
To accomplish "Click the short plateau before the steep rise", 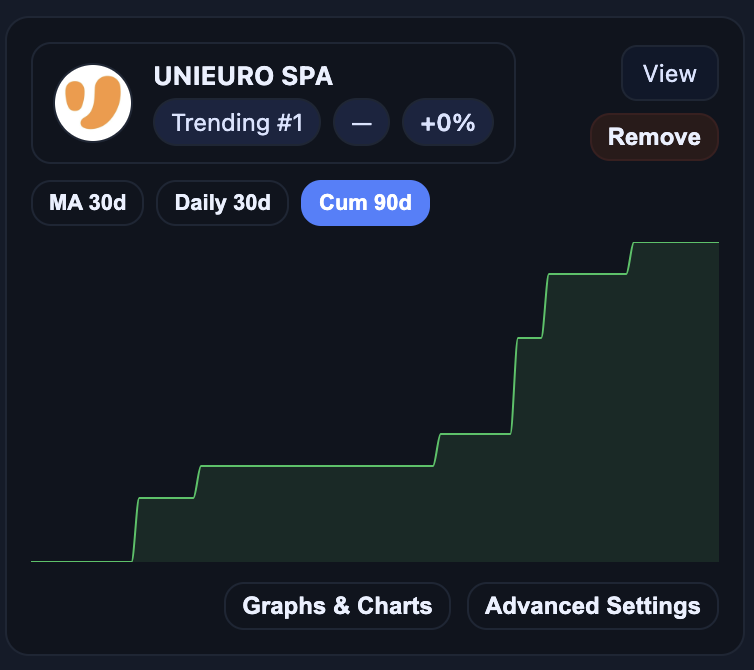I will click(x=474, y=434).
